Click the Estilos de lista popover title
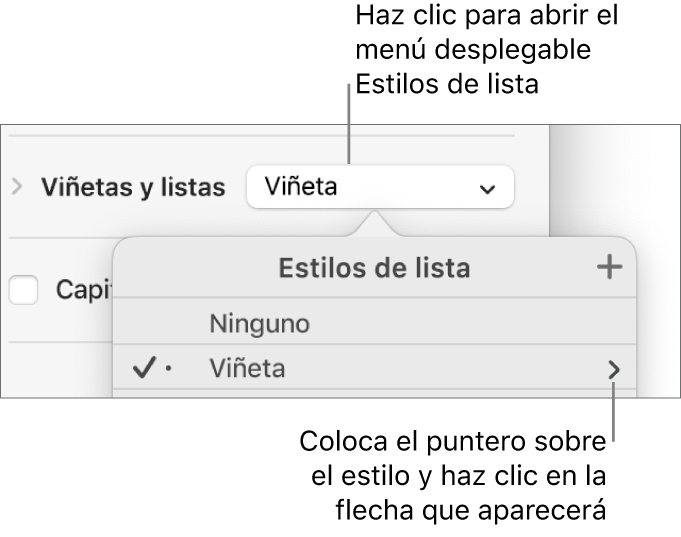Screen dimensions: 681x537 click(374, 268)
